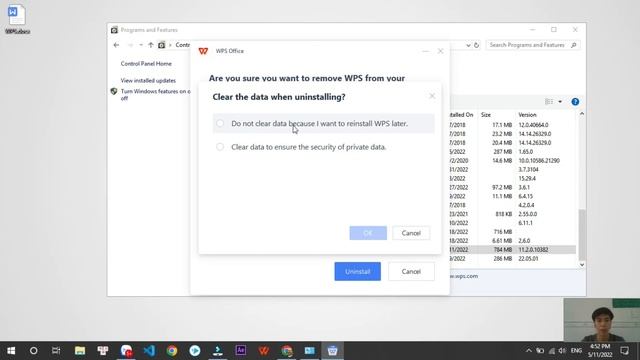Click the Control Panel address bar icon

pyautogui.click(x=162, y=45)
